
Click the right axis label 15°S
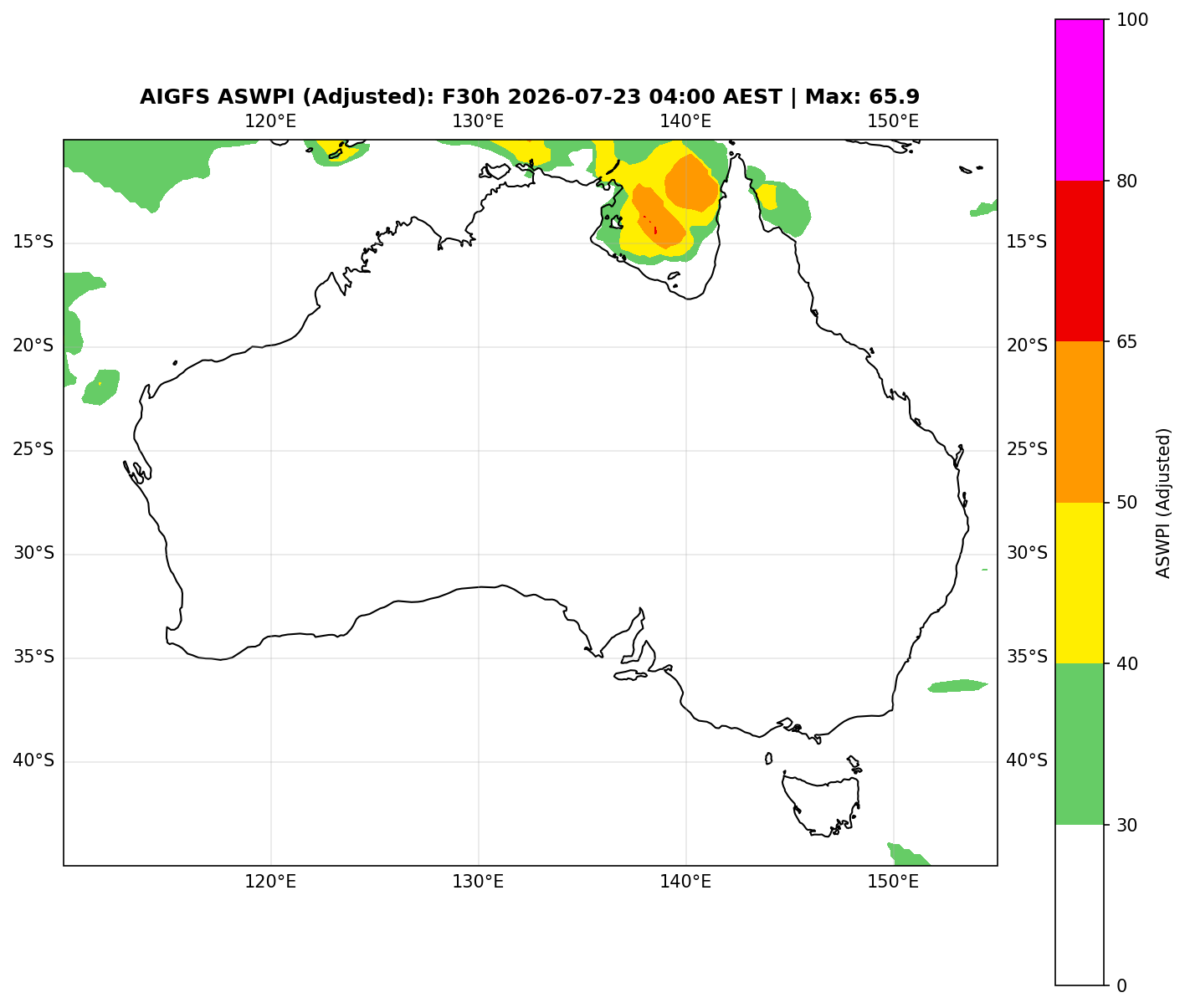tap(1027, 243)
